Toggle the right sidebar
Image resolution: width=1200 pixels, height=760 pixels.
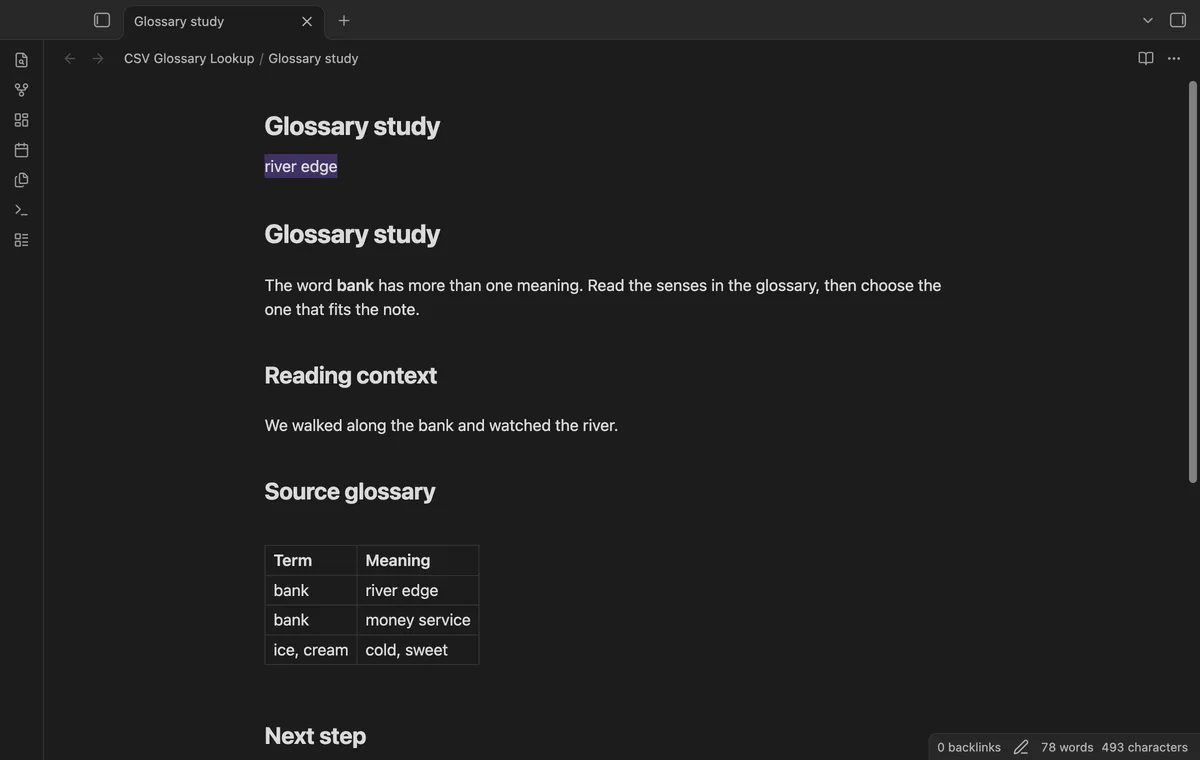point(1178,20)
